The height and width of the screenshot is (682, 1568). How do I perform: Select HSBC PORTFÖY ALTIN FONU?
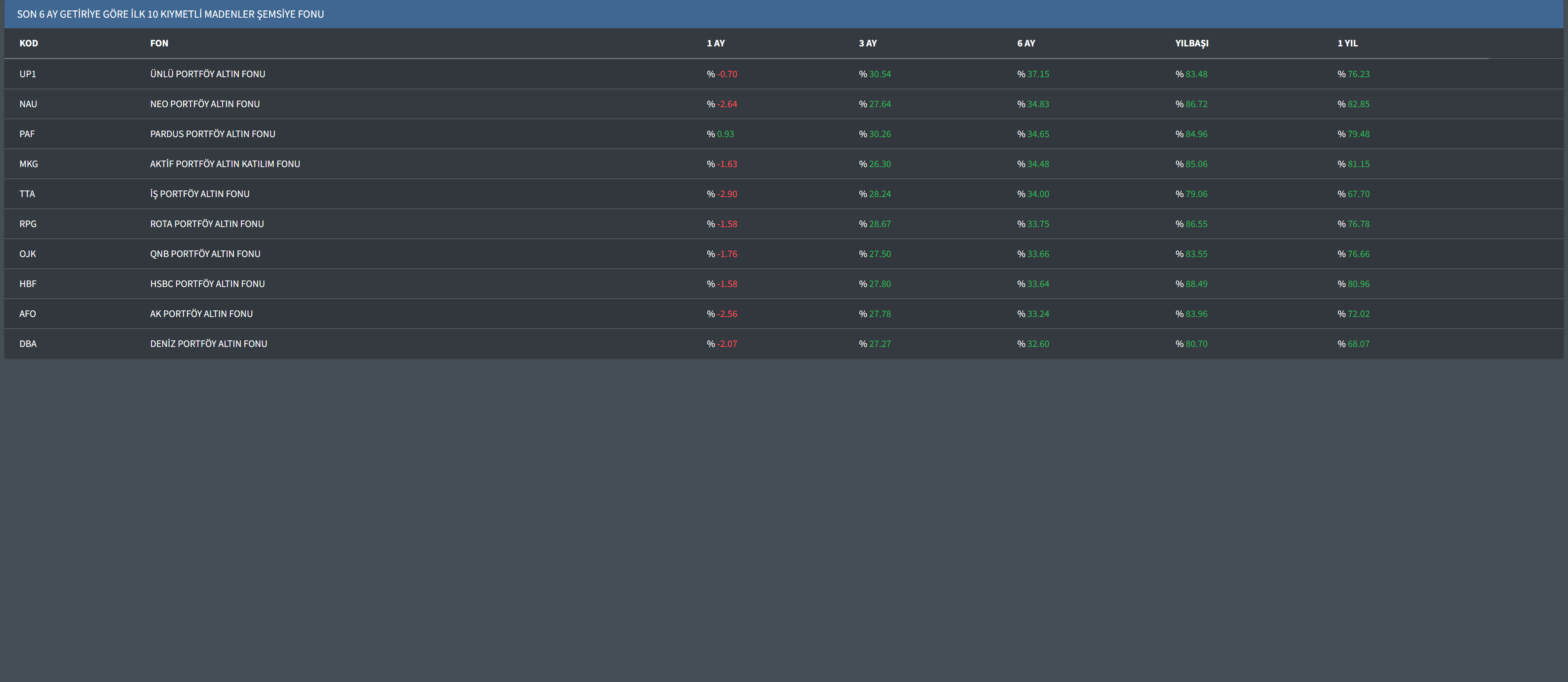click(207, 284)
